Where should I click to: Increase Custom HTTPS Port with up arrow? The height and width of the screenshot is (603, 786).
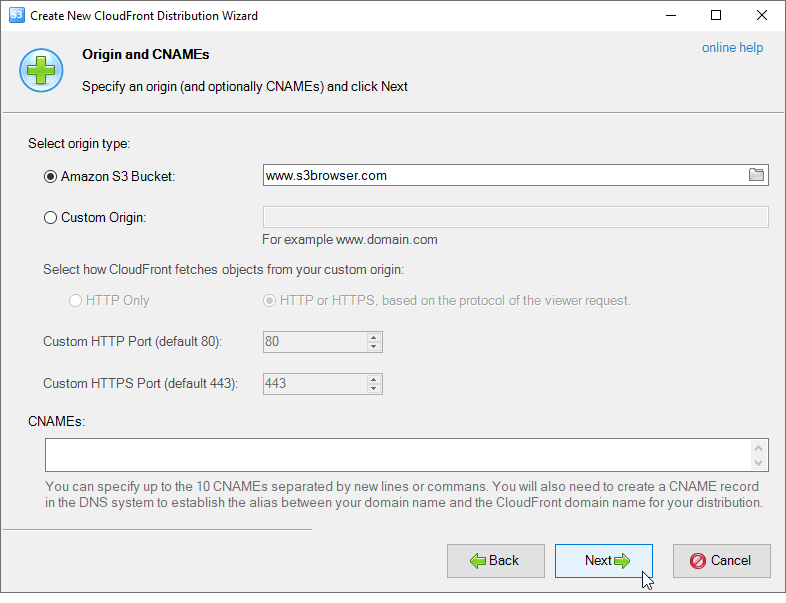coord(373,379)
